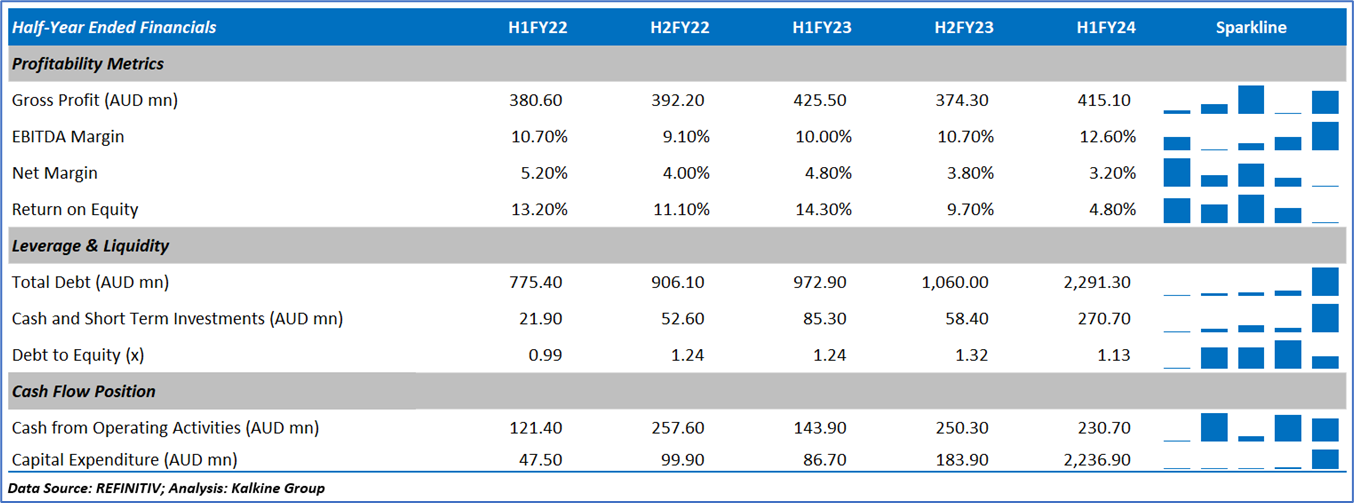Click the H1FY22 column header
1354x503 pixels.
[x=537, y=28]
